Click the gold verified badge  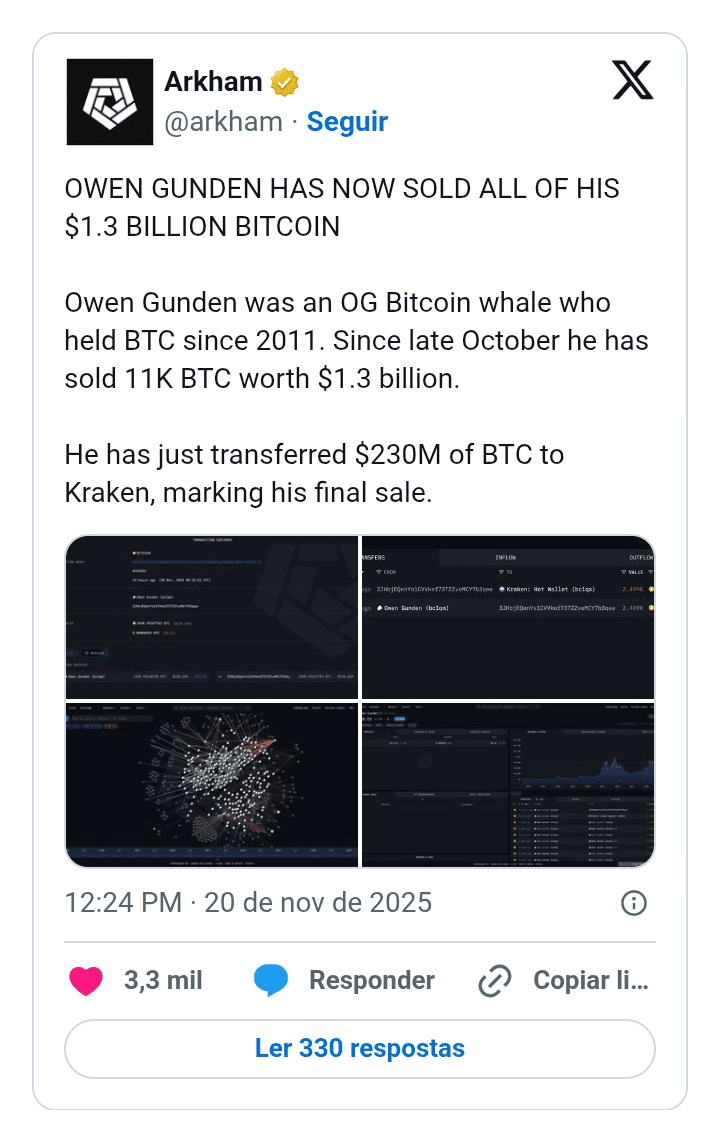coord(285,83)
